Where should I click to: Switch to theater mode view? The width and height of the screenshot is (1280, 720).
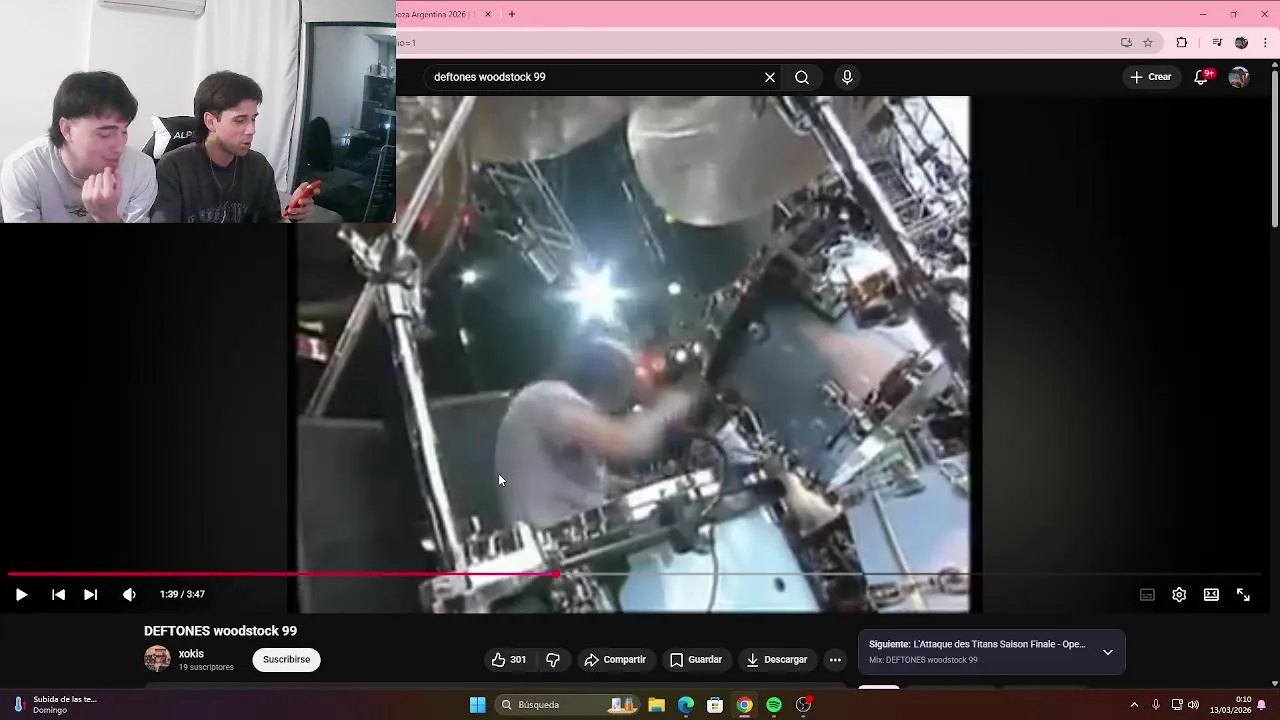click(1211, 594)
